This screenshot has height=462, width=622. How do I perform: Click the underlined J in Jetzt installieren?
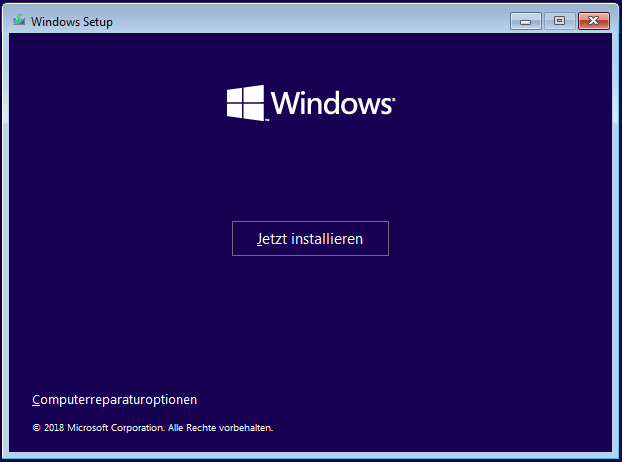coord(258,239)
